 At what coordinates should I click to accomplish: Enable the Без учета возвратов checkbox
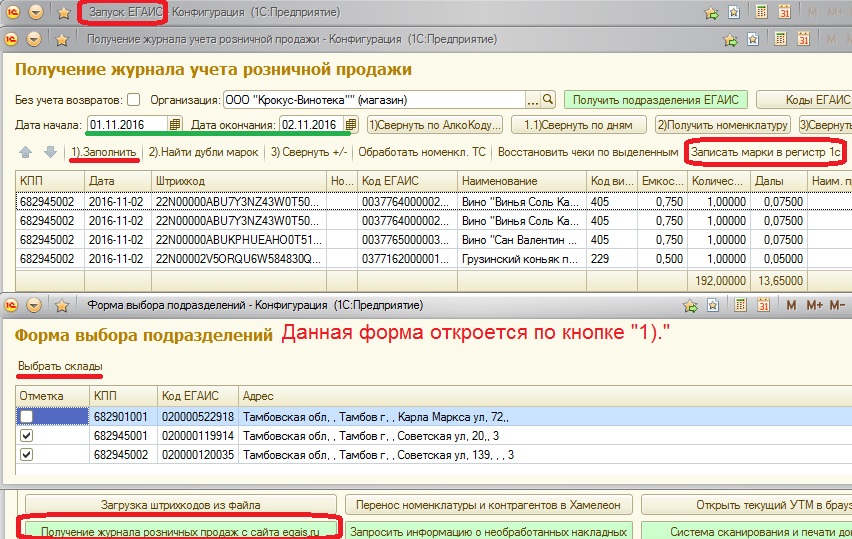[133, 100]
